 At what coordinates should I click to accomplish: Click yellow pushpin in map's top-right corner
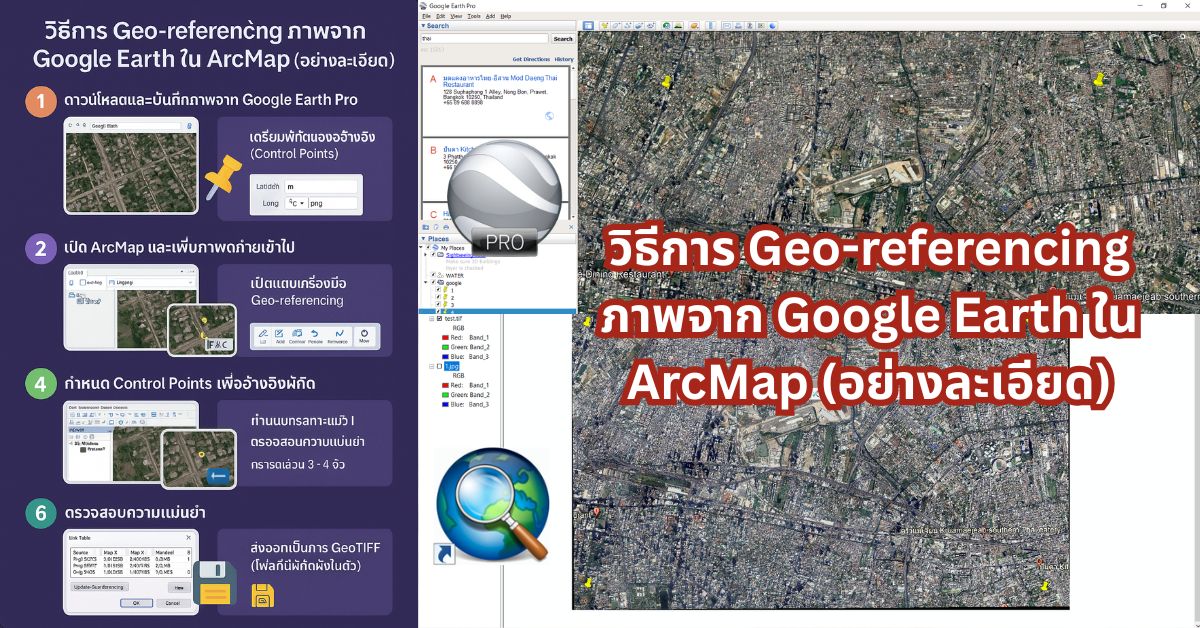(1099, 80)
